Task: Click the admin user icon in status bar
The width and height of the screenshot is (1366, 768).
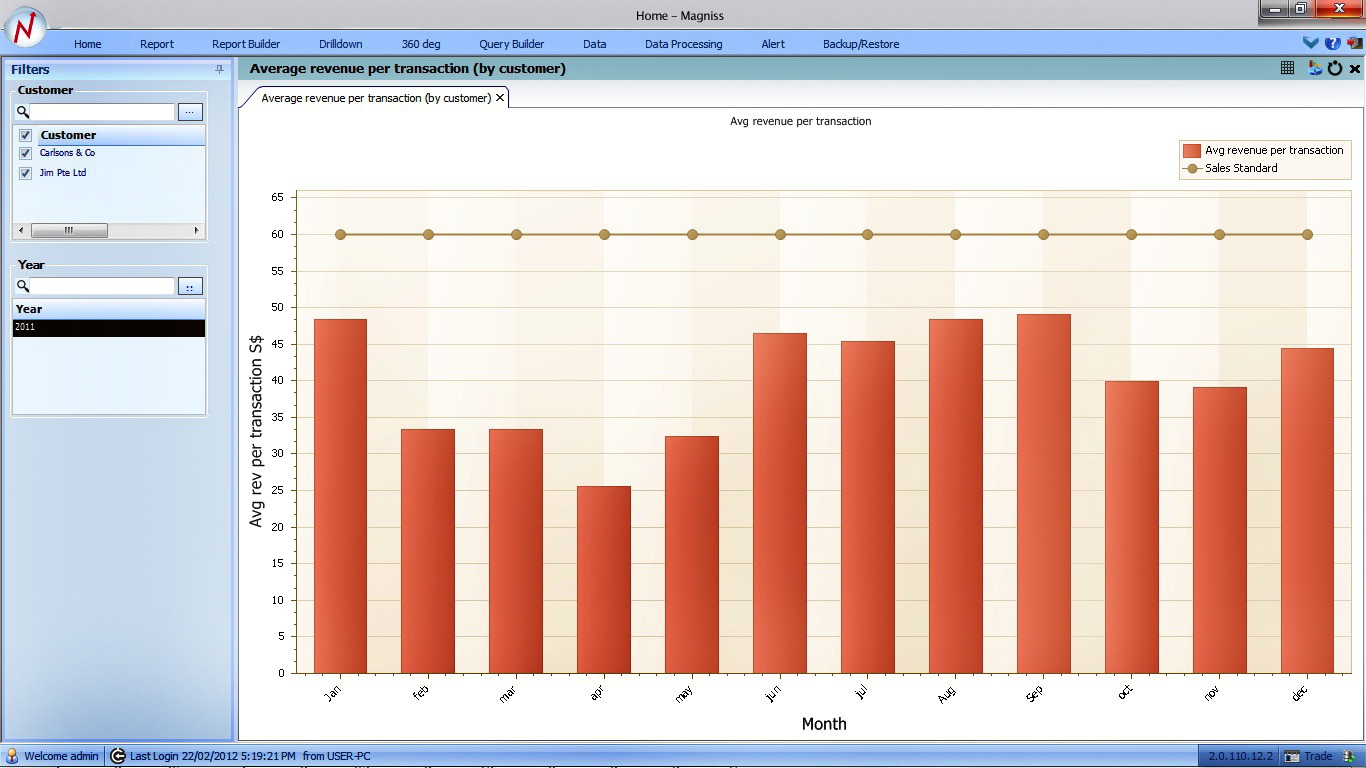Action: coord(12,756)
